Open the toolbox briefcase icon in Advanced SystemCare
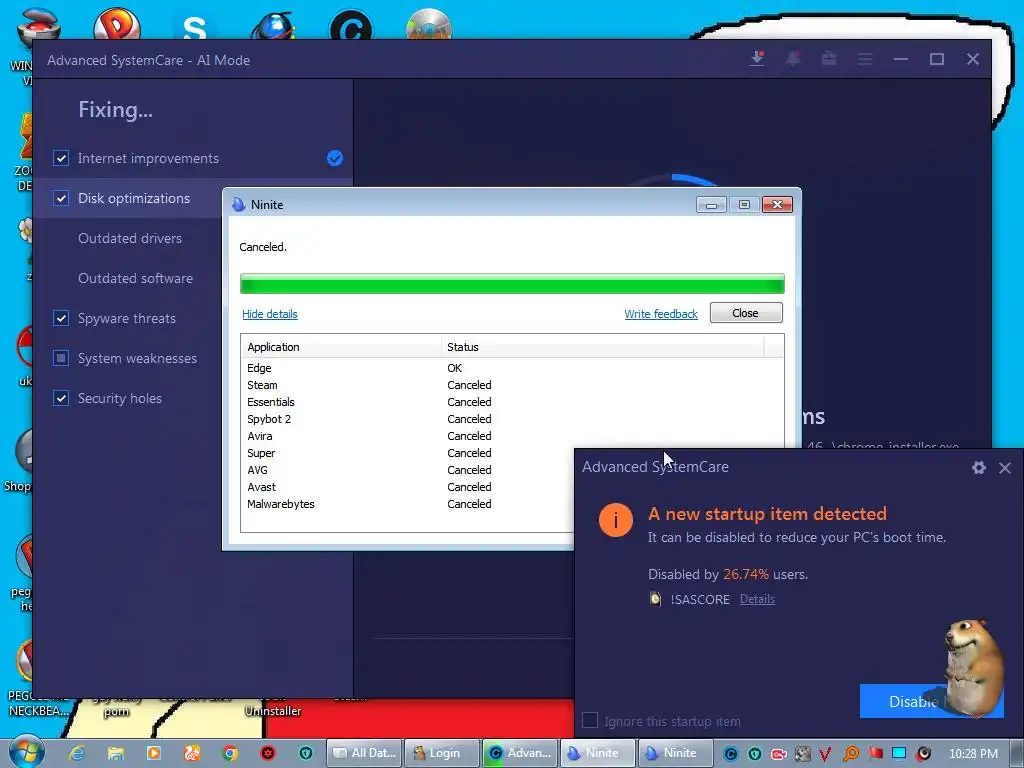Image resolution: width=1024 pixels, height=768 pixels. pos(829,59)
